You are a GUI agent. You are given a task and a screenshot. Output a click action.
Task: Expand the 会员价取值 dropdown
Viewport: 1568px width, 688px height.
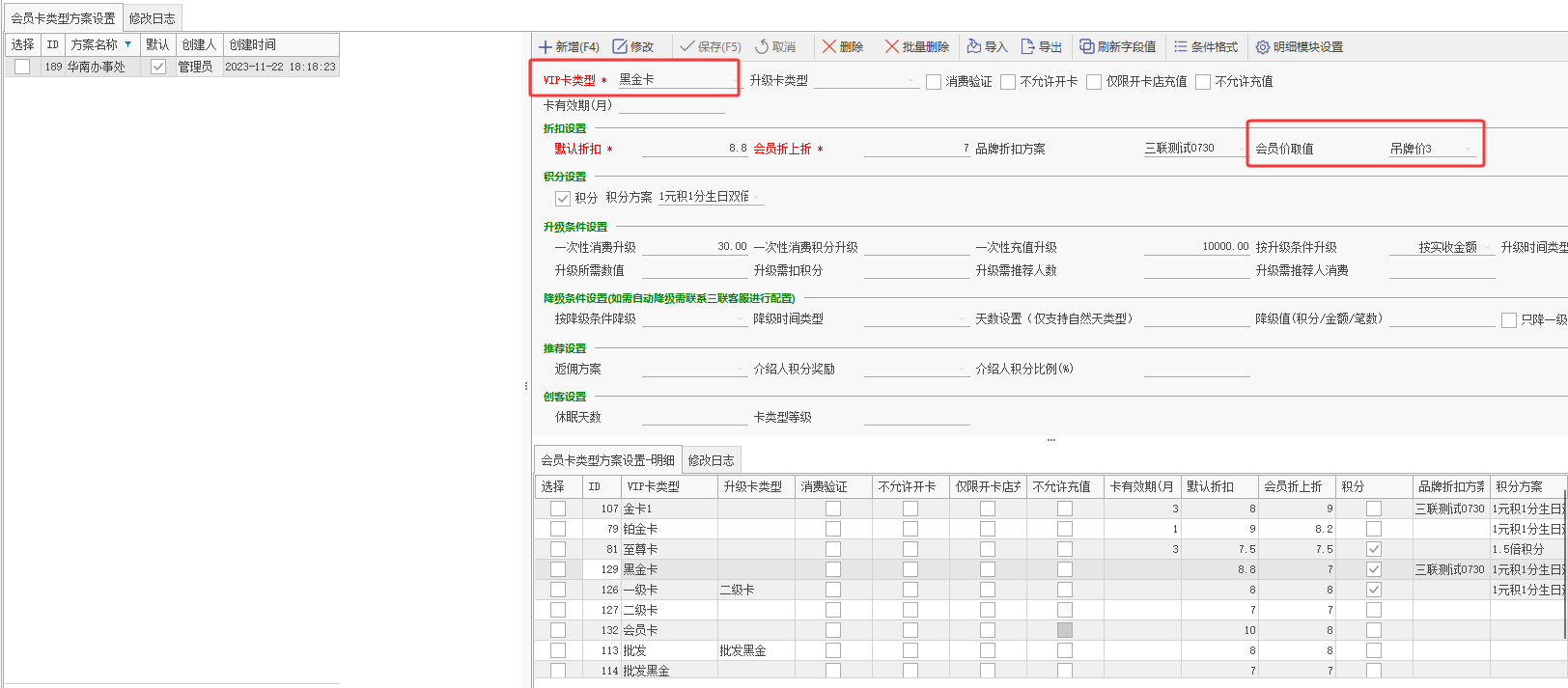[x=1468, y=149]
